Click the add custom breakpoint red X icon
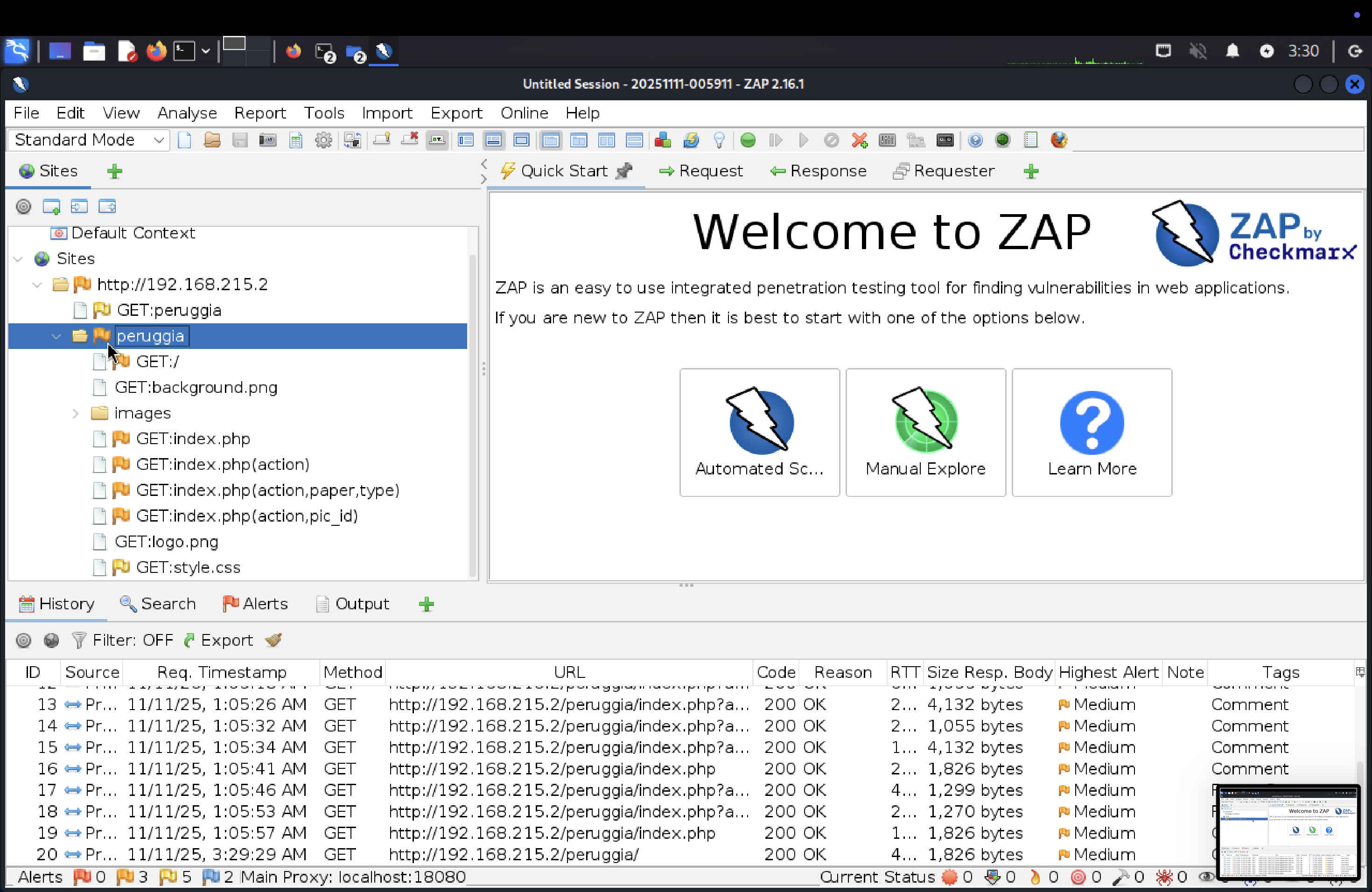 pos(859,140)
